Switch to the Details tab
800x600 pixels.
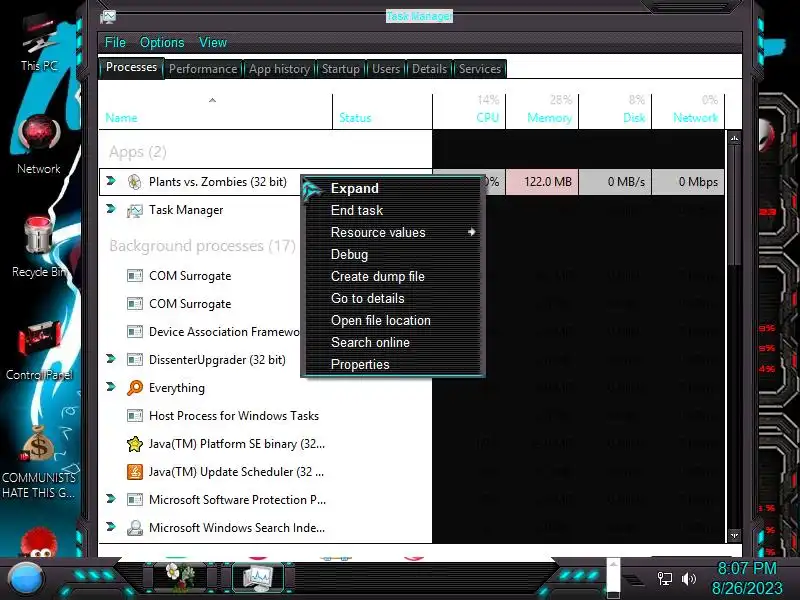pos(429,69)
